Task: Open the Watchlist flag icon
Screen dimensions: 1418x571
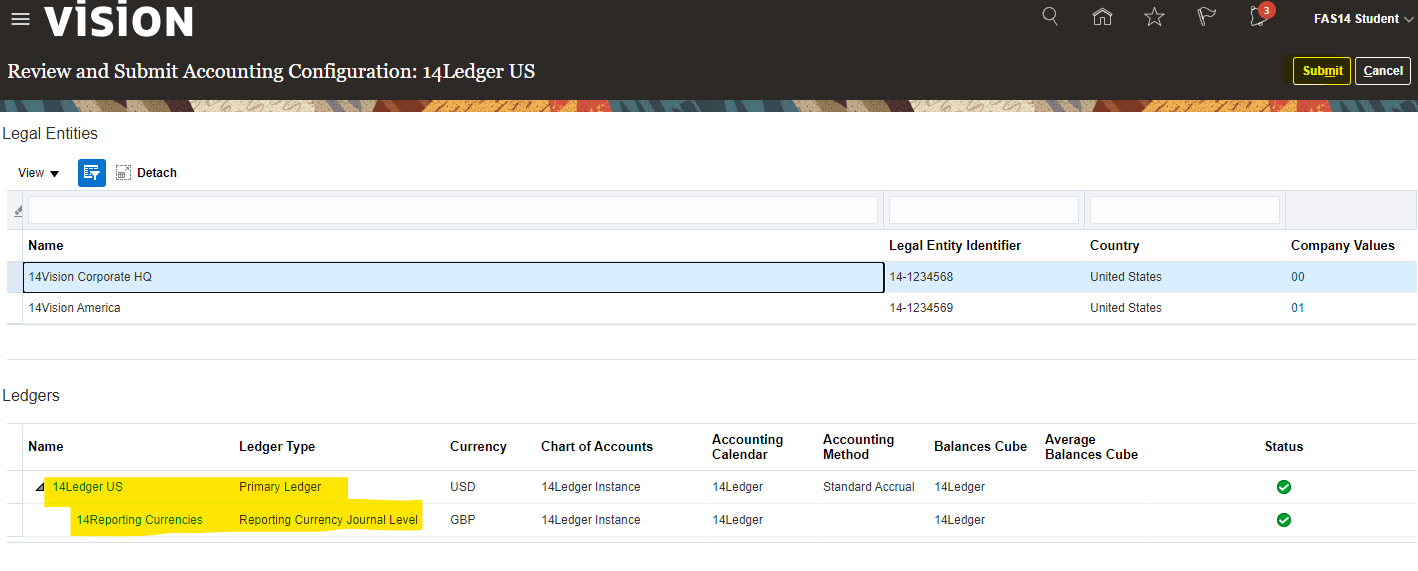Action: pyautogui.click(x=1206, y=17)
